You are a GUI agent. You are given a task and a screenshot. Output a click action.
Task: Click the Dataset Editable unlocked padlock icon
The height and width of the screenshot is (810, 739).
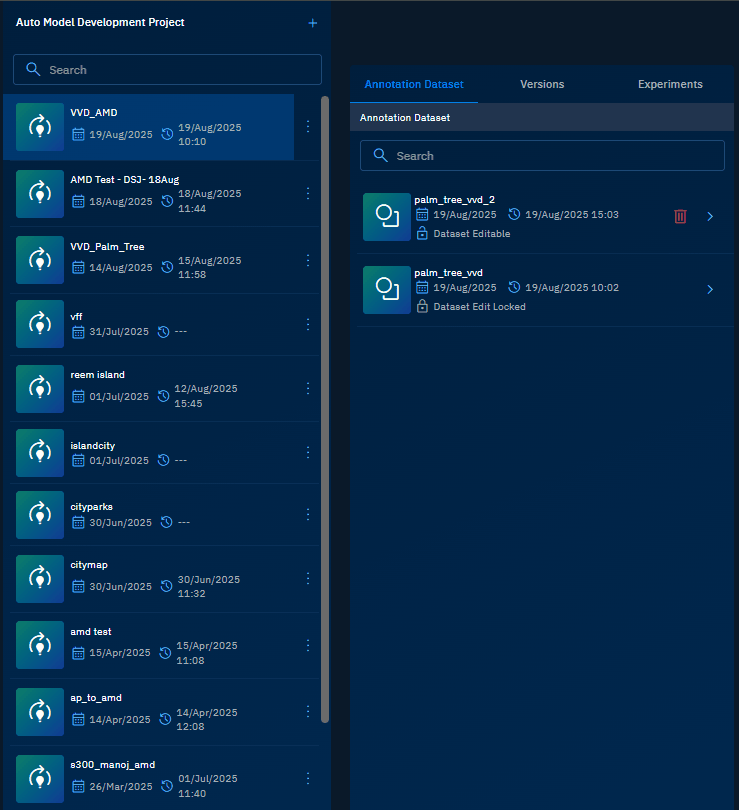[422, 234]
